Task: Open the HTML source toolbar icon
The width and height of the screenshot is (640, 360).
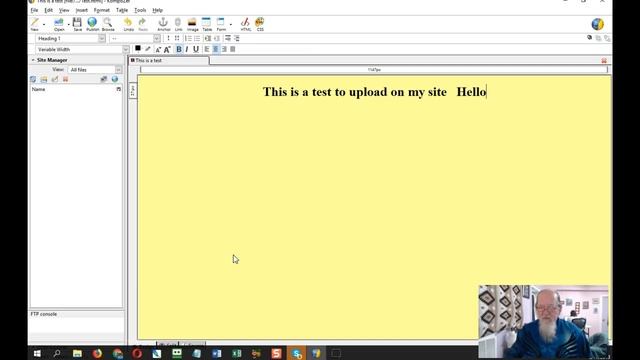Action: click(x=245, y=24)
